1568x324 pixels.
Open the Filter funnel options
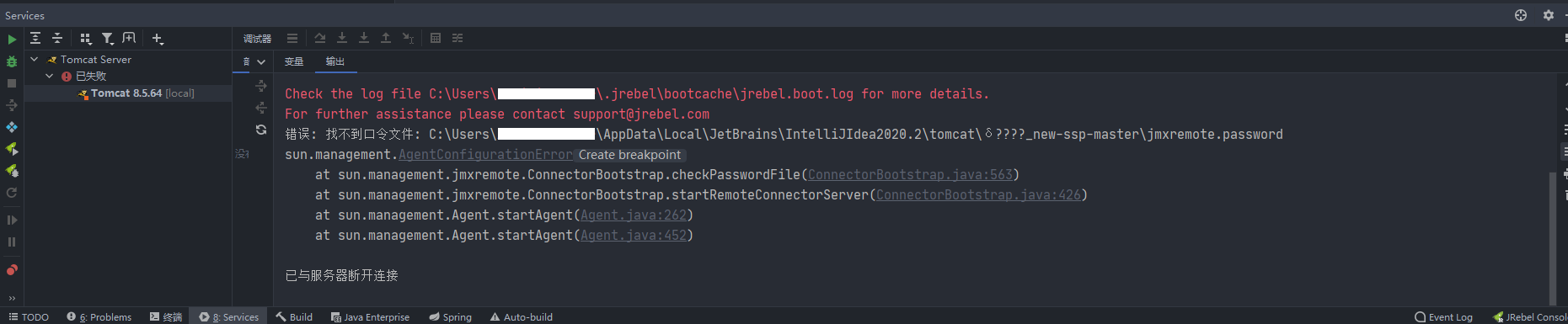(108, 38)
